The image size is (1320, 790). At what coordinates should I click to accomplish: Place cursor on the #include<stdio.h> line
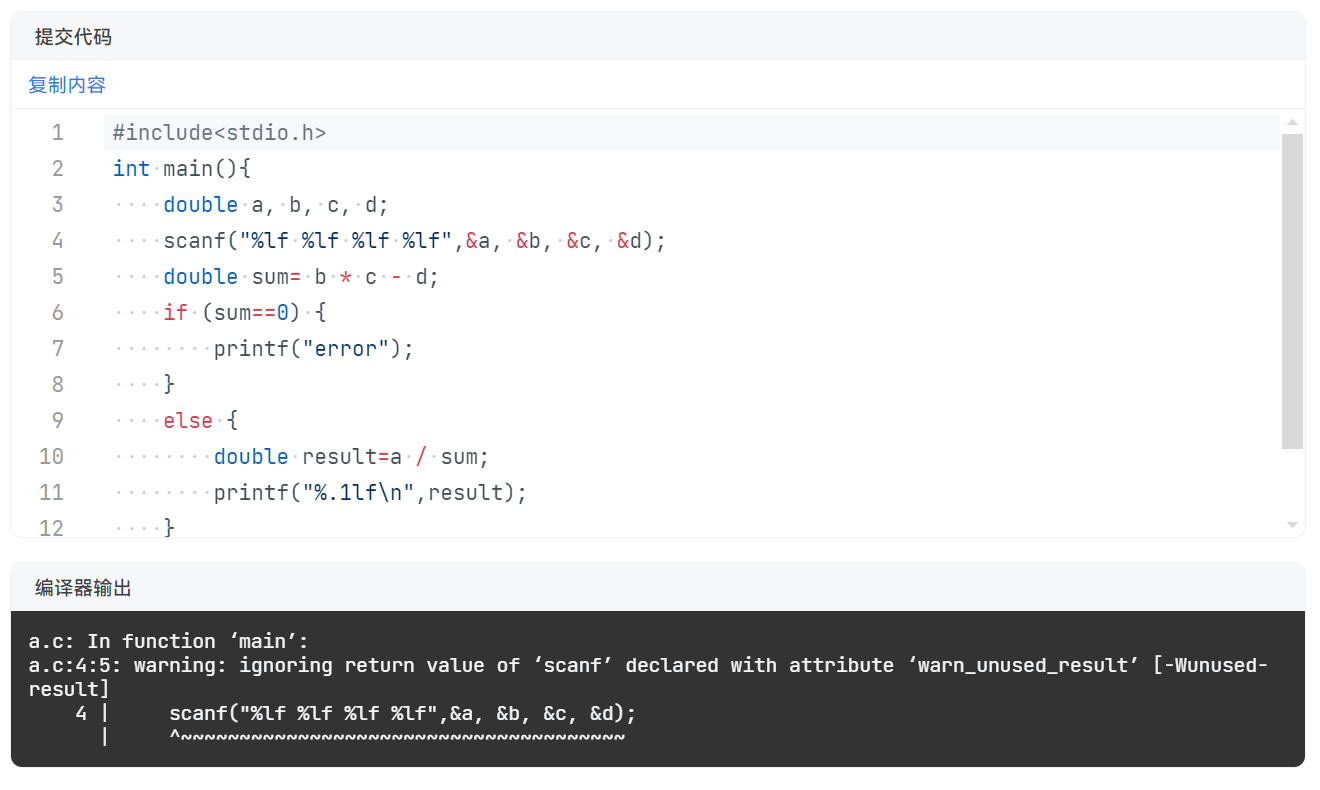point(219,133)
